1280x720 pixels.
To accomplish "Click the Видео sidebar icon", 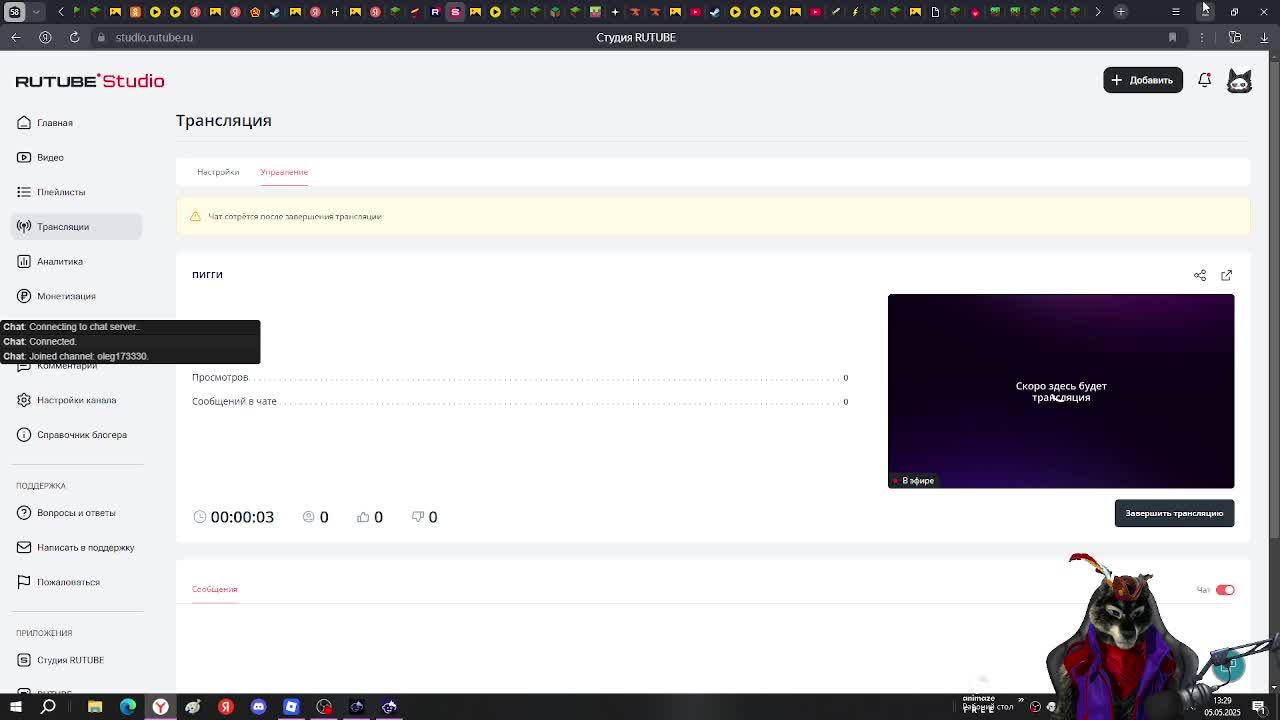I will coord(24,157).
